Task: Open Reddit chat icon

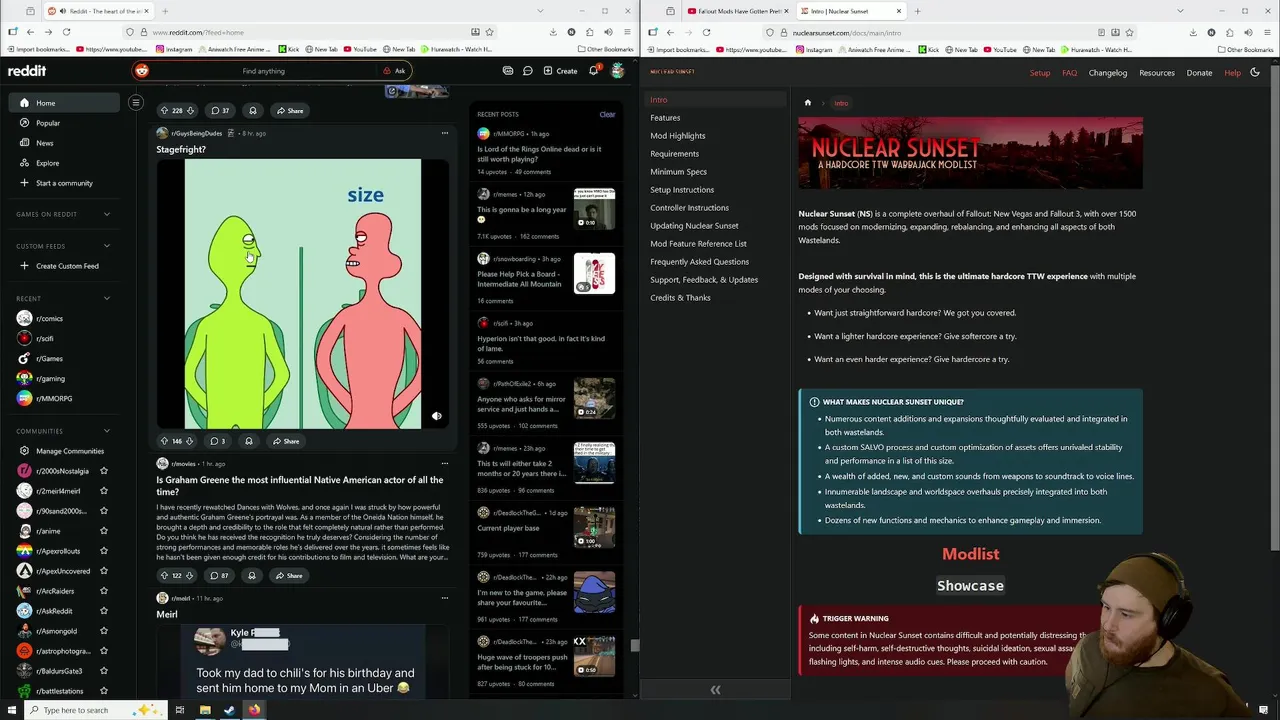Action: 528,71
